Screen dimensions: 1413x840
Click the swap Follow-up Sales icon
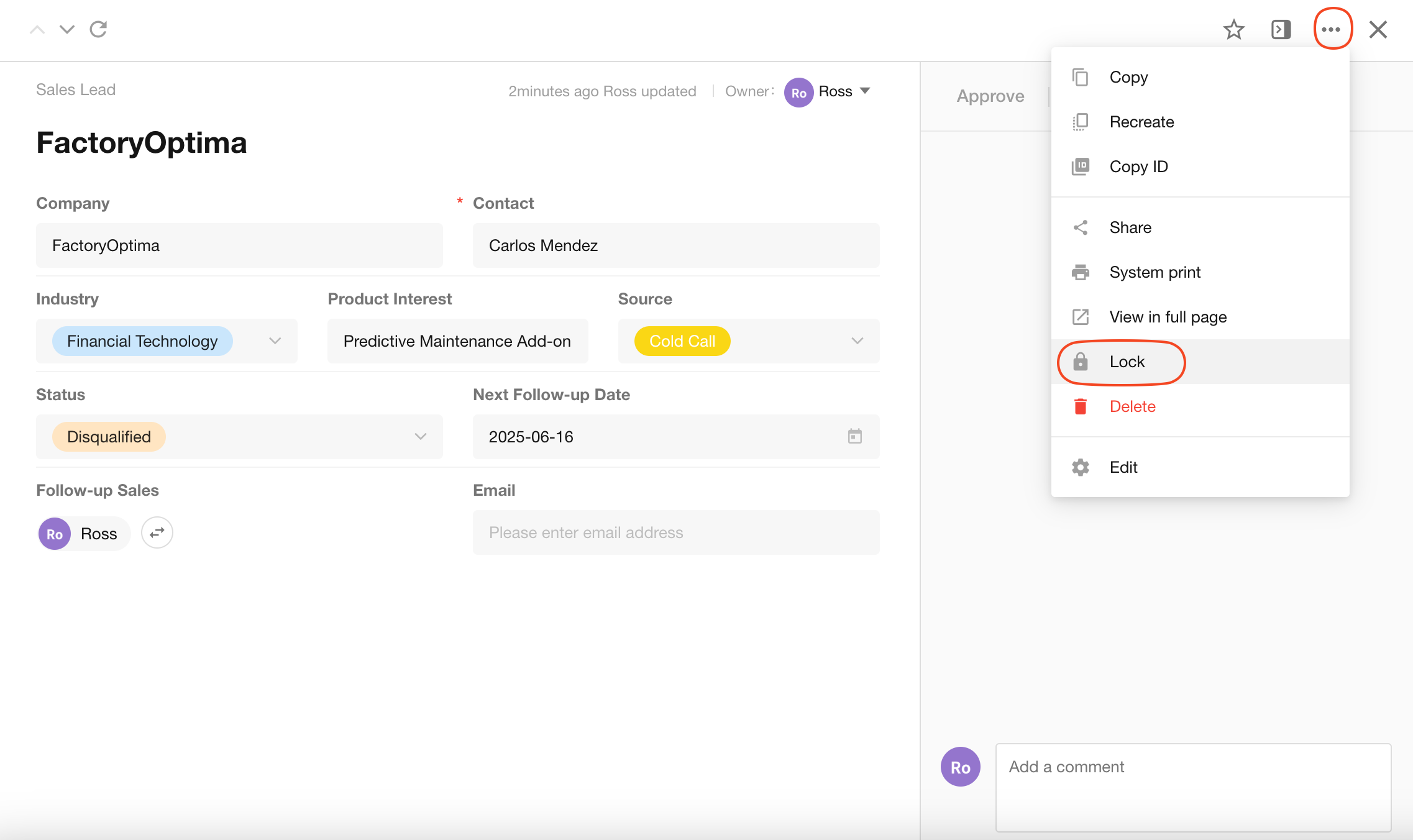[157, 532]
